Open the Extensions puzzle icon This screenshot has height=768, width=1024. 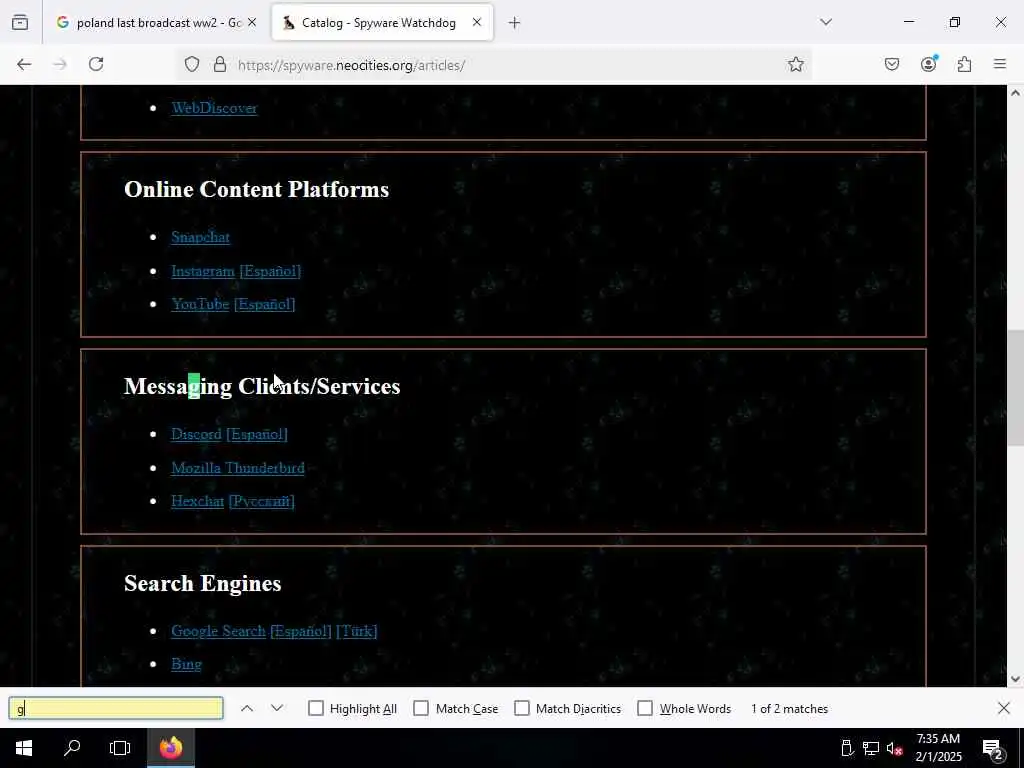click(965, 64)
